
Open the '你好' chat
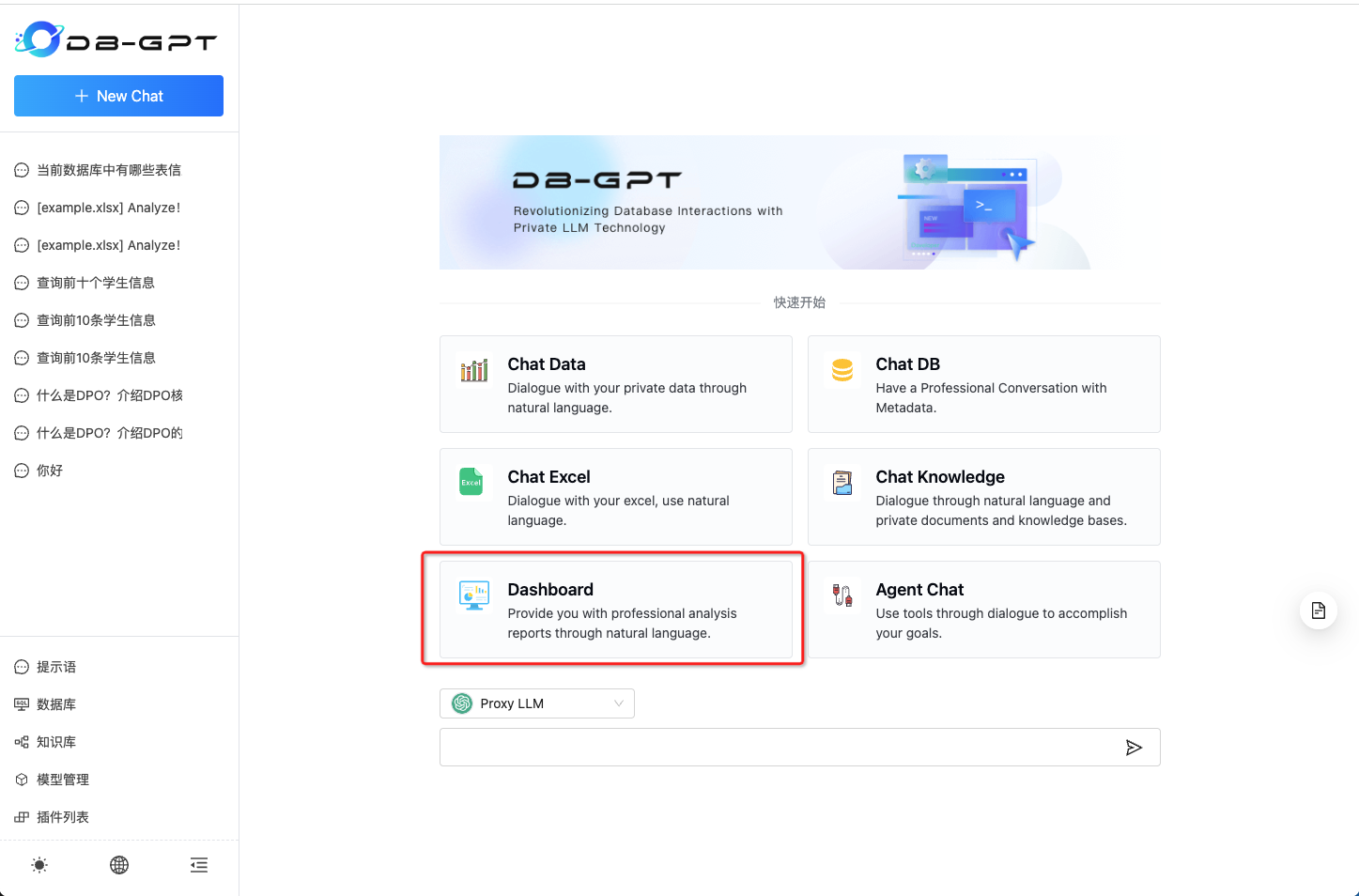(50, 471)
